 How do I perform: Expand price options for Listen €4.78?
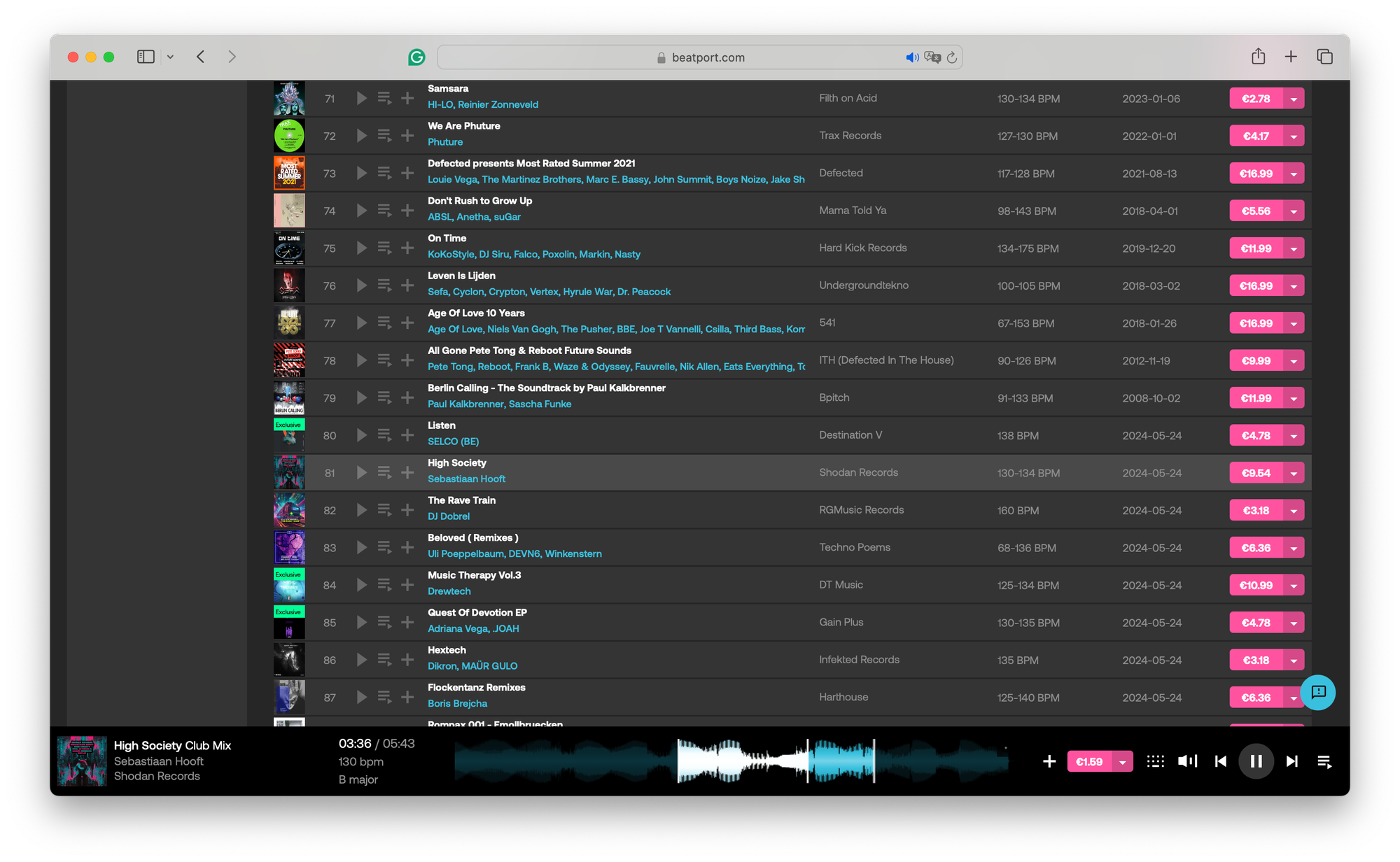coord(1294,436)
